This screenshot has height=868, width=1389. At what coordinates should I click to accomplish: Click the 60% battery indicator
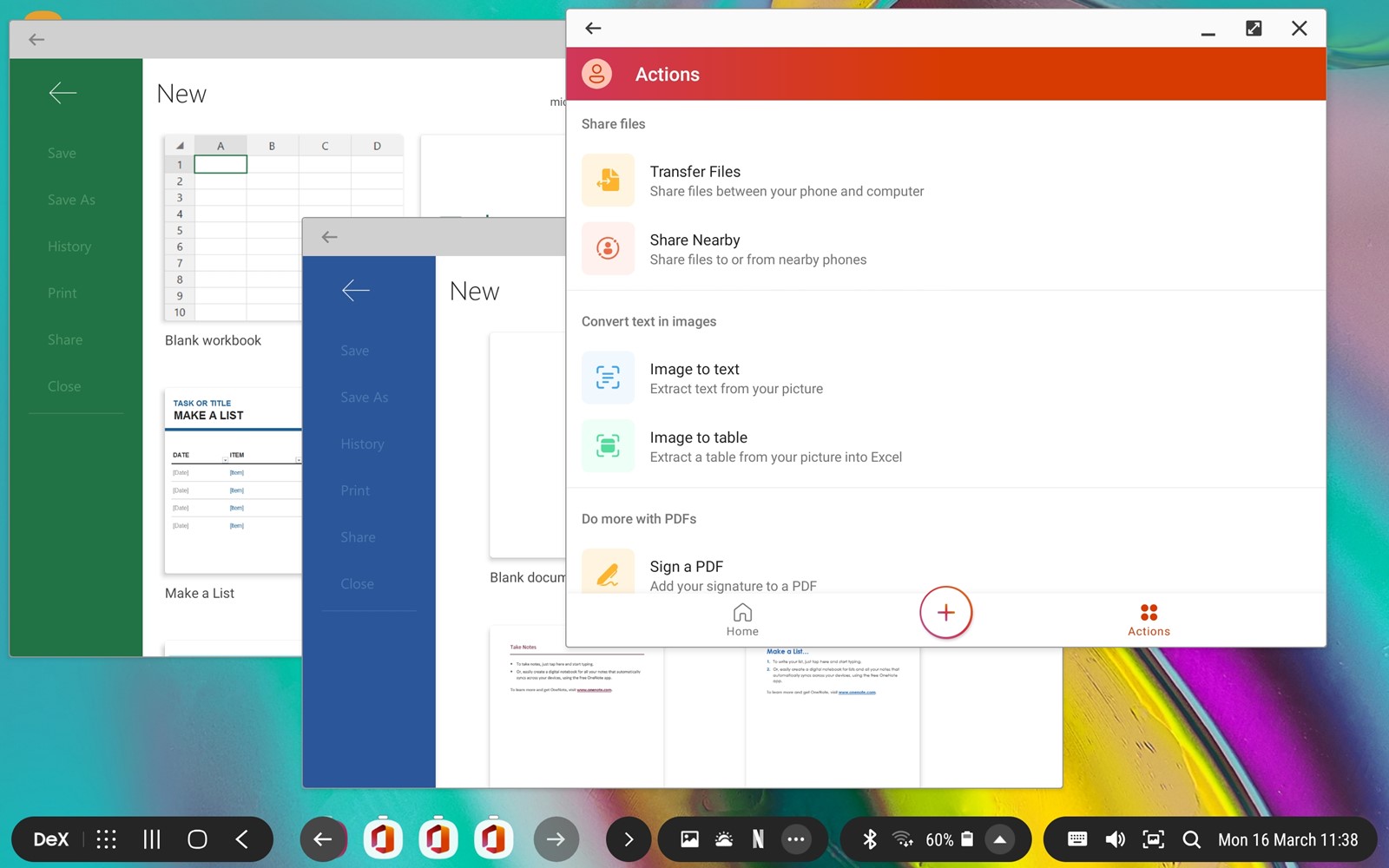[x=950, y=839]
